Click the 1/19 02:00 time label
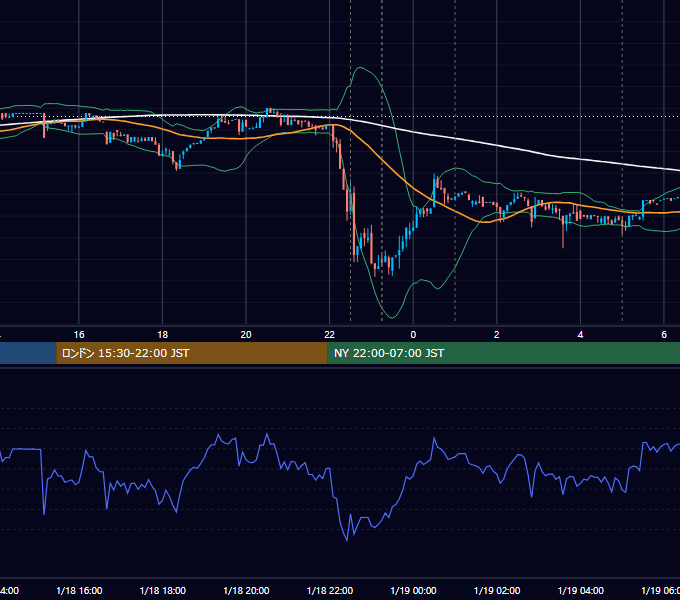680x600 pixels. (497, 590)
